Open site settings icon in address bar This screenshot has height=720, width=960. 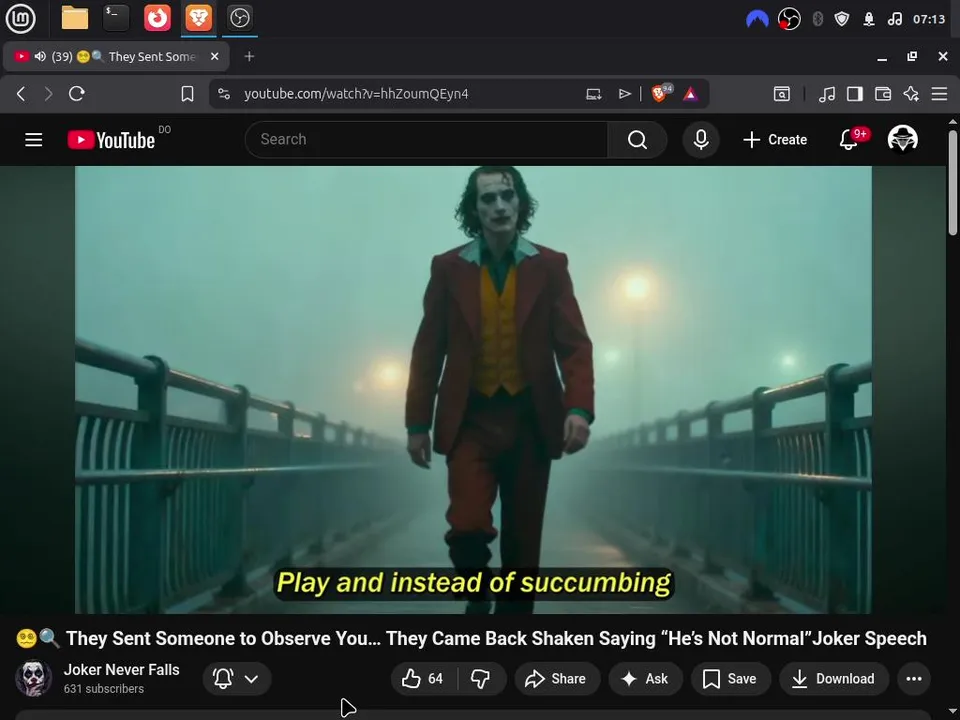[x=224, y=94]
